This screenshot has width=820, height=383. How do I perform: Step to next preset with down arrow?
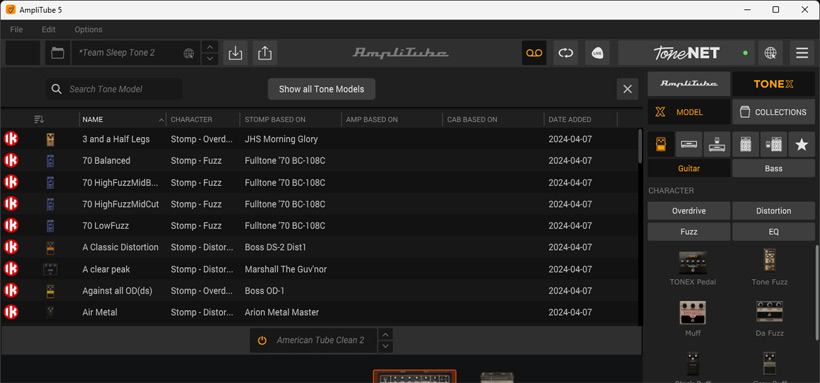pyautogui.click(x=210, y=59)
